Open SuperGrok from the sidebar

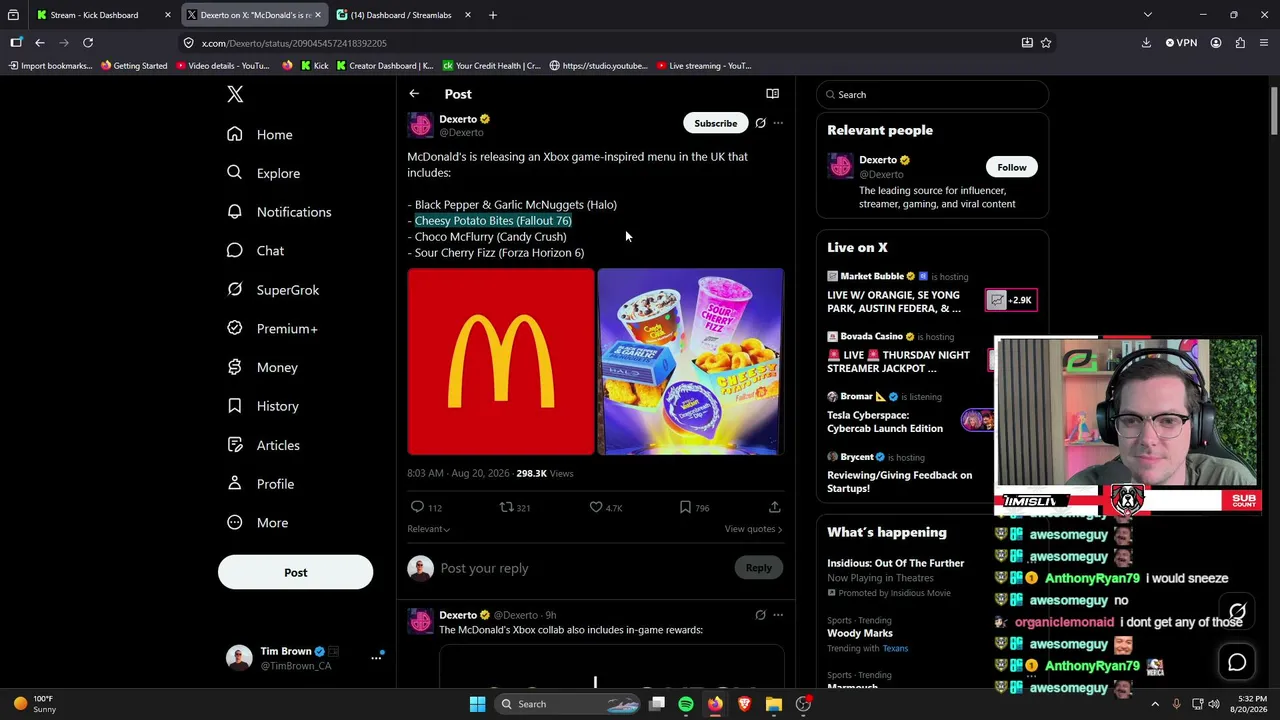(273, 290)
